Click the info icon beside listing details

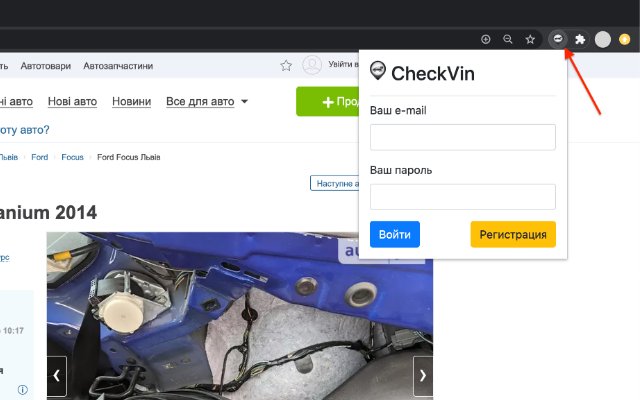click(23, 390)
